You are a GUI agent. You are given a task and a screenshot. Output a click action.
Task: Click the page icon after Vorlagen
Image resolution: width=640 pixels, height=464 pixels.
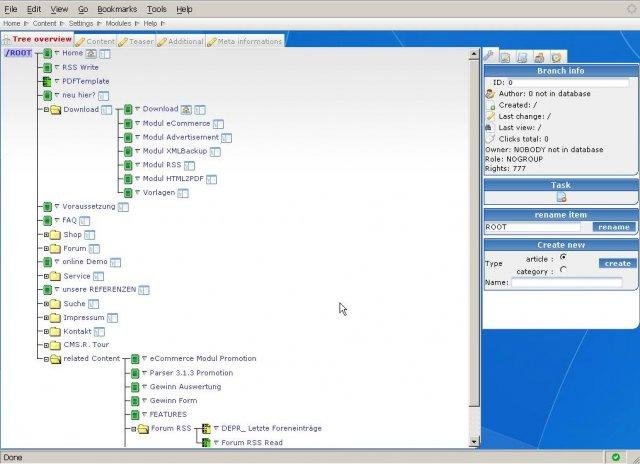pos(183,193)
